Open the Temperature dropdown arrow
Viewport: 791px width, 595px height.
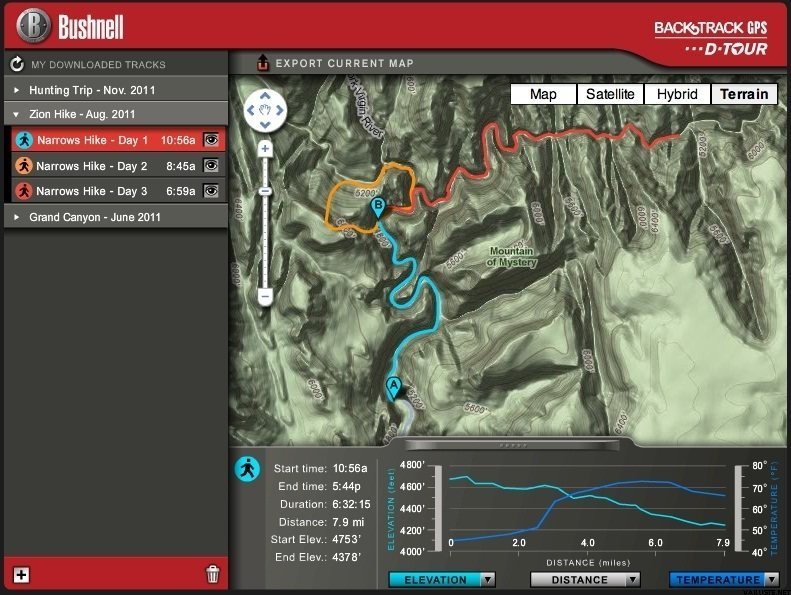click(x=772, y=580)
